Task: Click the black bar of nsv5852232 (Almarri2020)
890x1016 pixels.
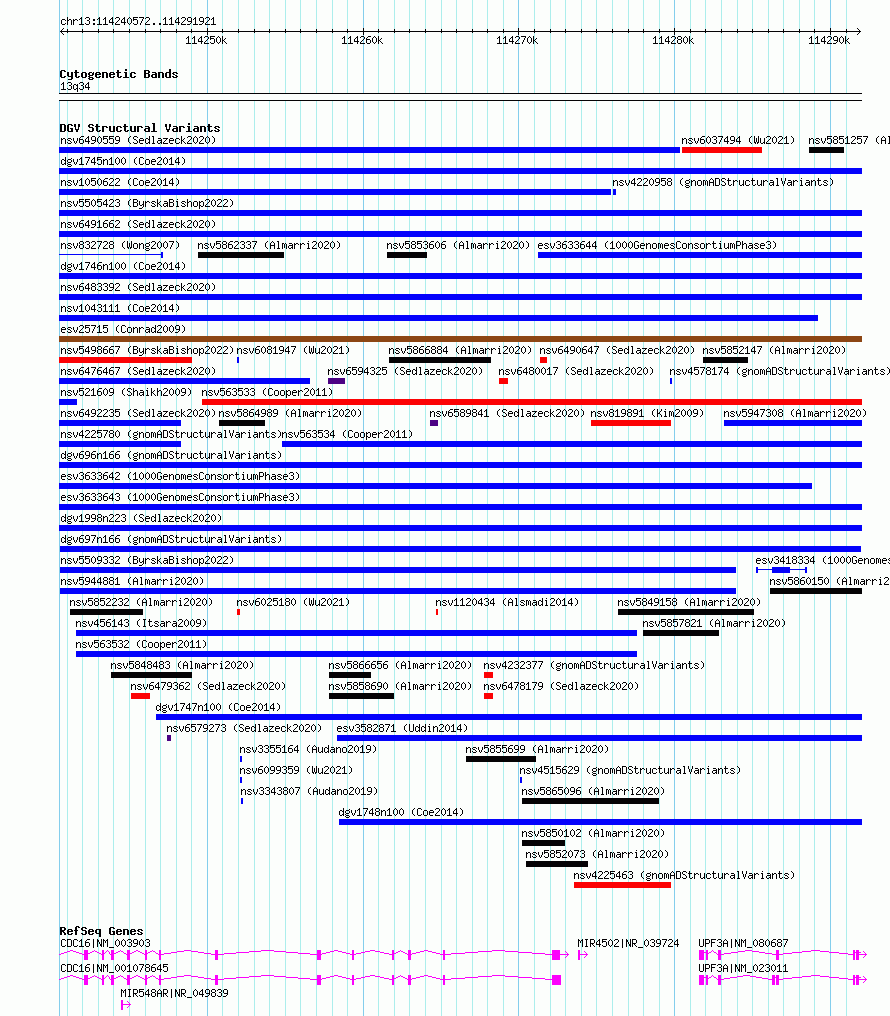Action: tap(106, 612)
